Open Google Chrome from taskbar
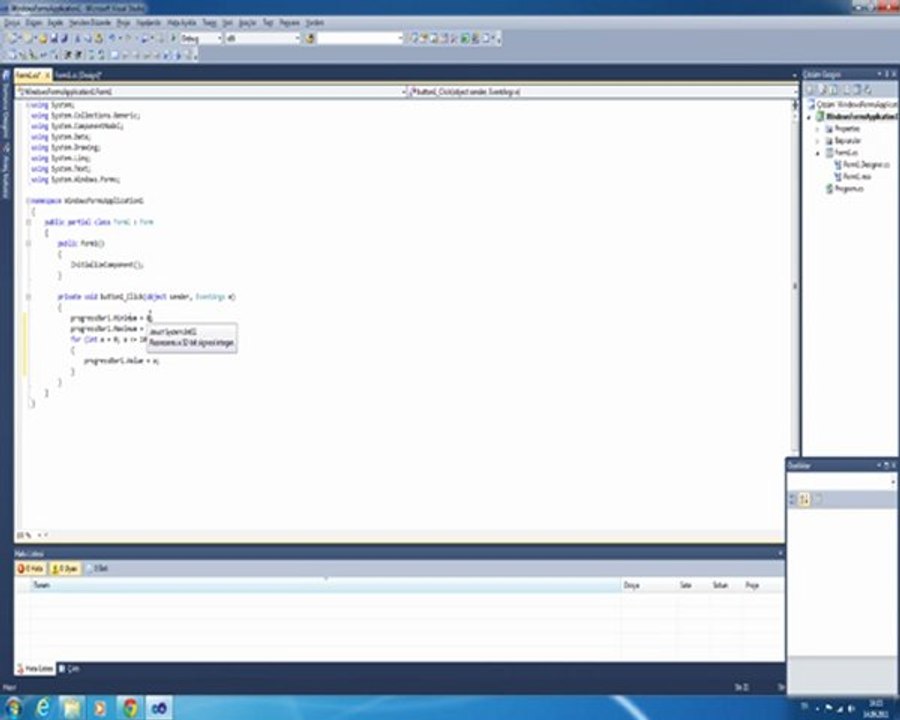This screenshot has height=720, width=900. [x=130, y=708]
